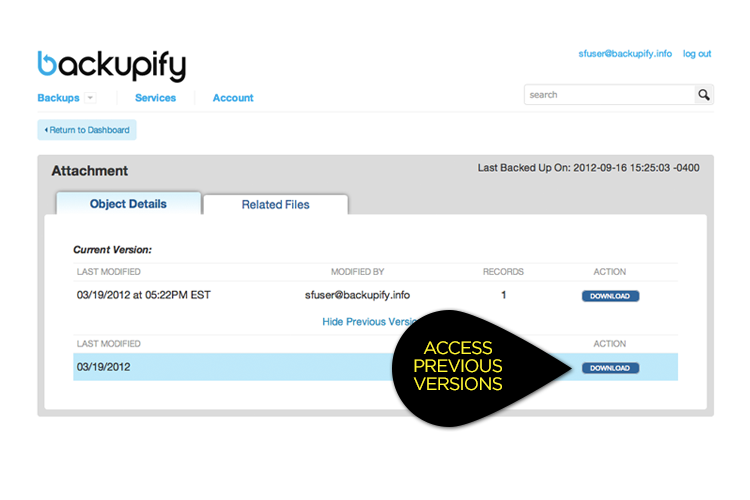The width and height of the screenshot is (750, 500).
Task: Open sfuser@backupify.info account link
Action: [625, 54]
